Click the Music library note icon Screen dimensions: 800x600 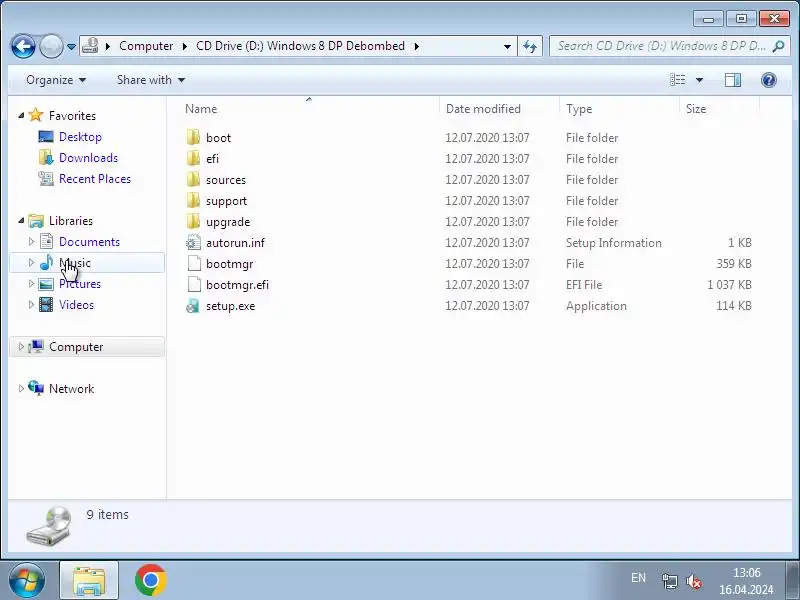point(46,262)
